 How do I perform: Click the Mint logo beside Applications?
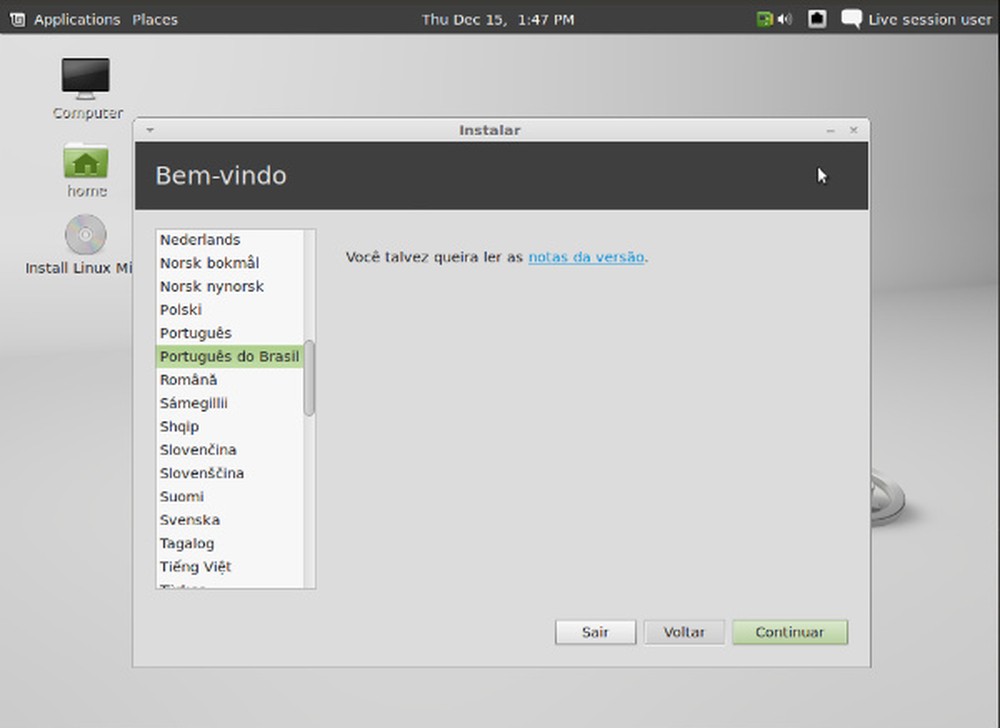(x=17, y=18)
